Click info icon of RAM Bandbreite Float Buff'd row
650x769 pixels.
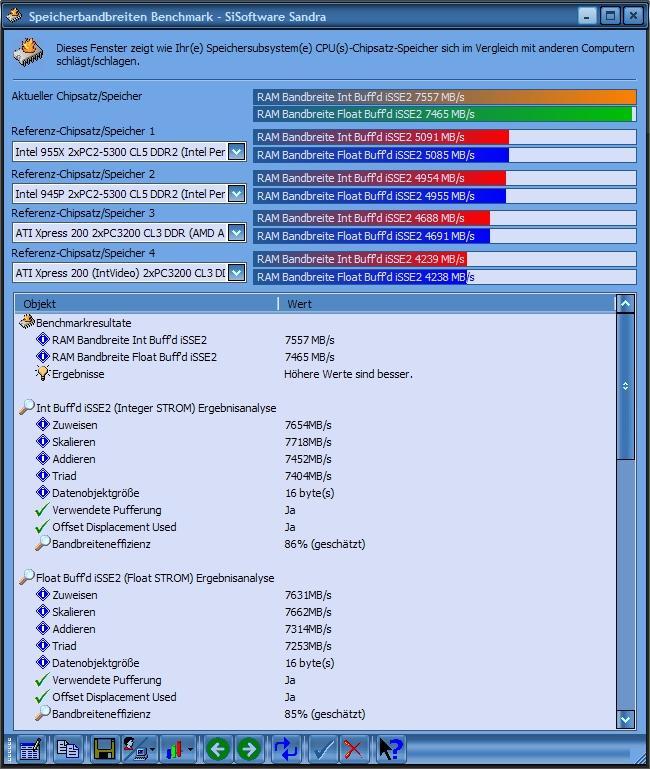pos(43,357)
